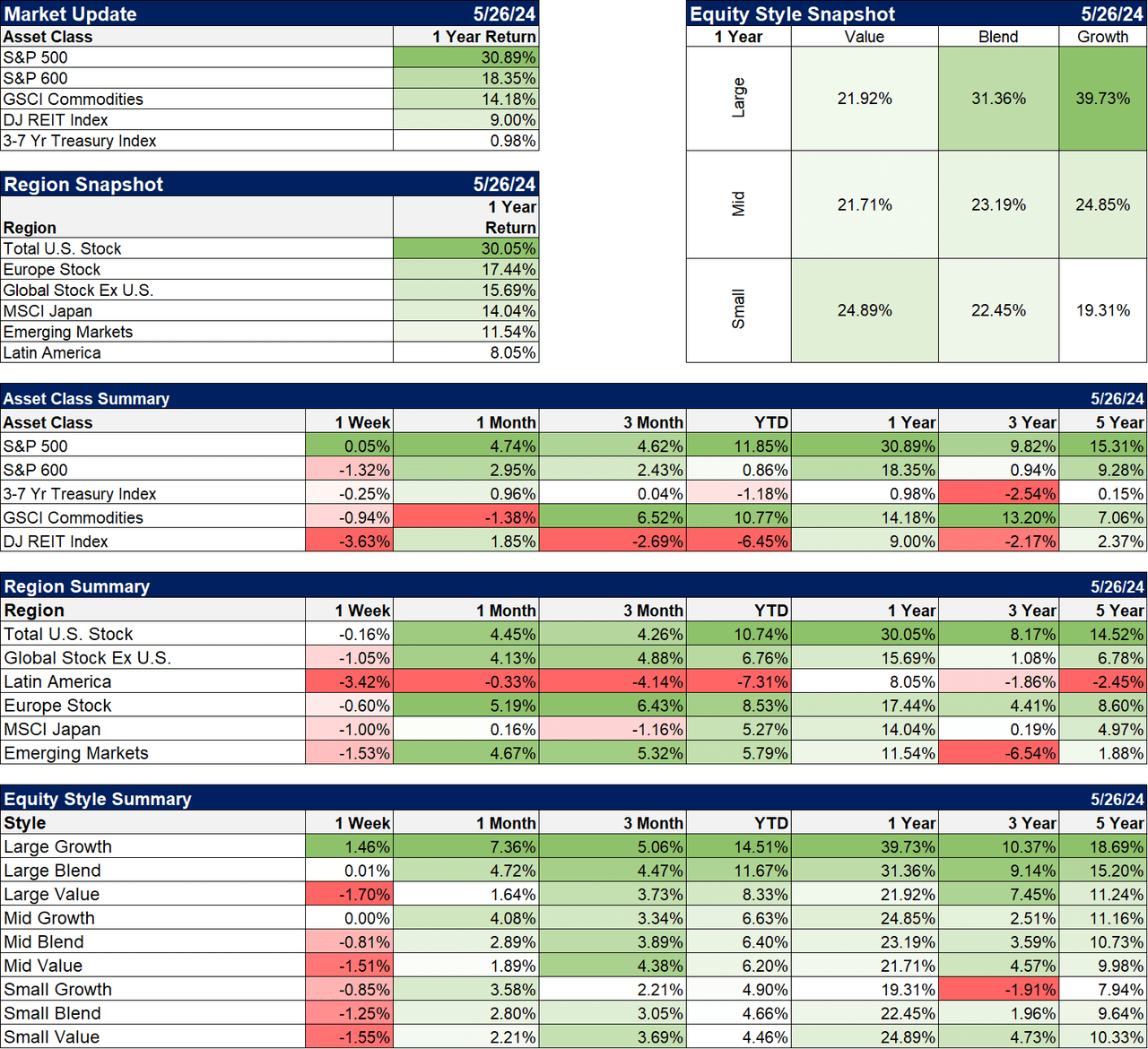Select "3 Month" column header in Region Summary
Viewport: 1148px width, 1049px height.
[x=653, y=611]
